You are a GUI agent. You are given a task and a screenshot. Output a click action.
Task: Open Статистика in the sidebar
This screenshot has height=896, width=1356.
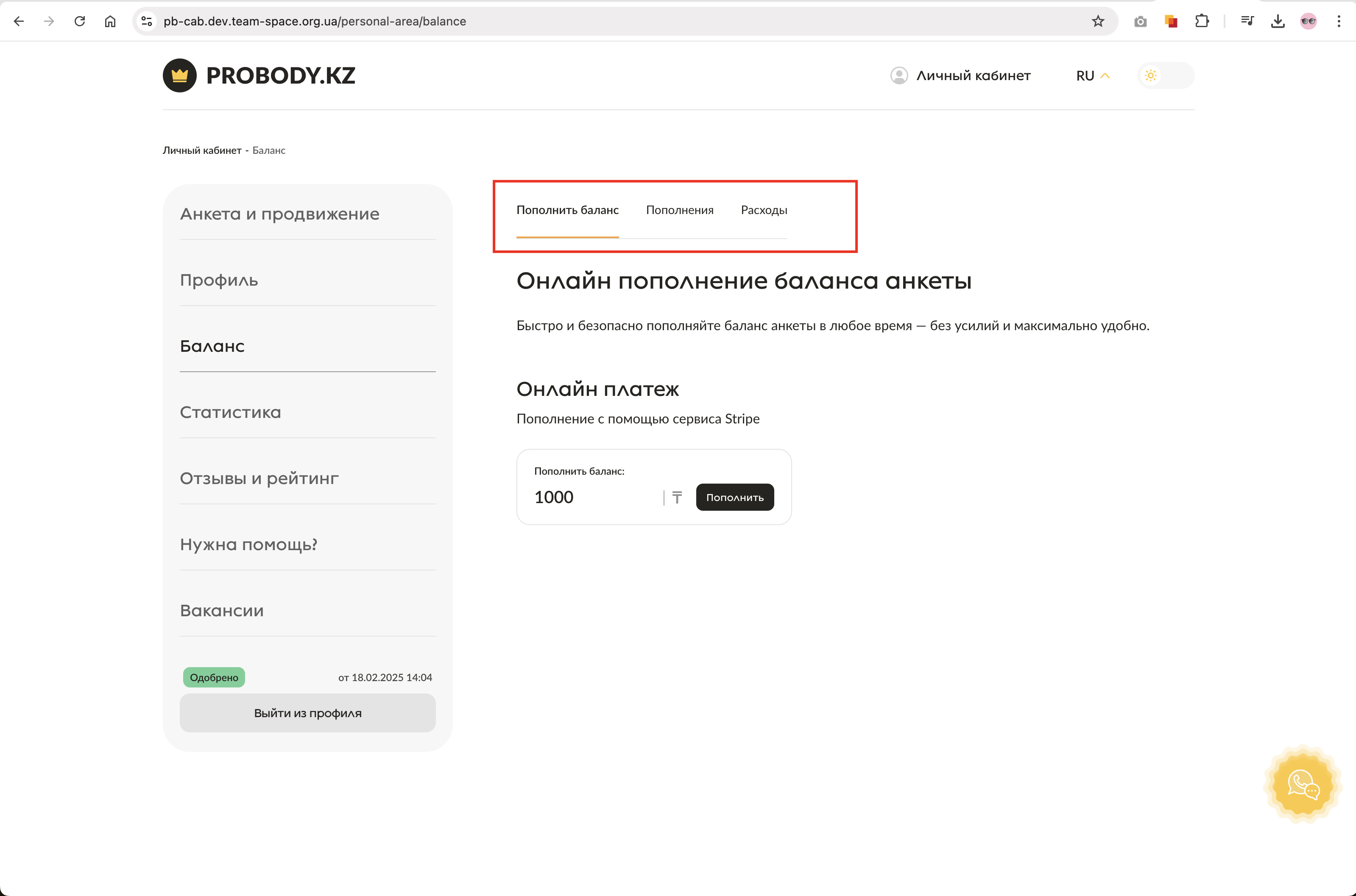click(230, 412)
